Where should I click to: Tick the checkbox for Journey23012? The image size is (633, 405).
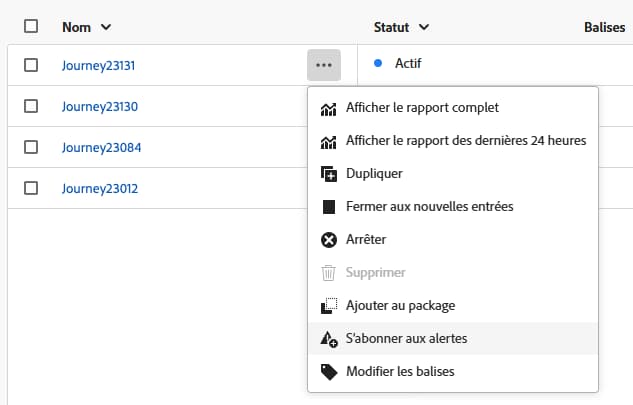[x=31, y=188]
